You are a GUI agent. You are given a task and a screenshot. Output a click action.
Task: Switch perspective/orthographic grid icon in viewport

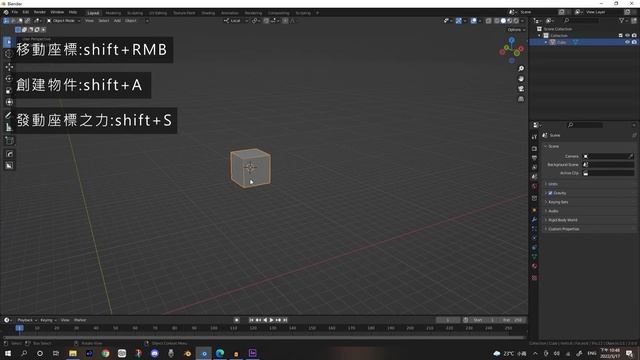coord(521,99)
